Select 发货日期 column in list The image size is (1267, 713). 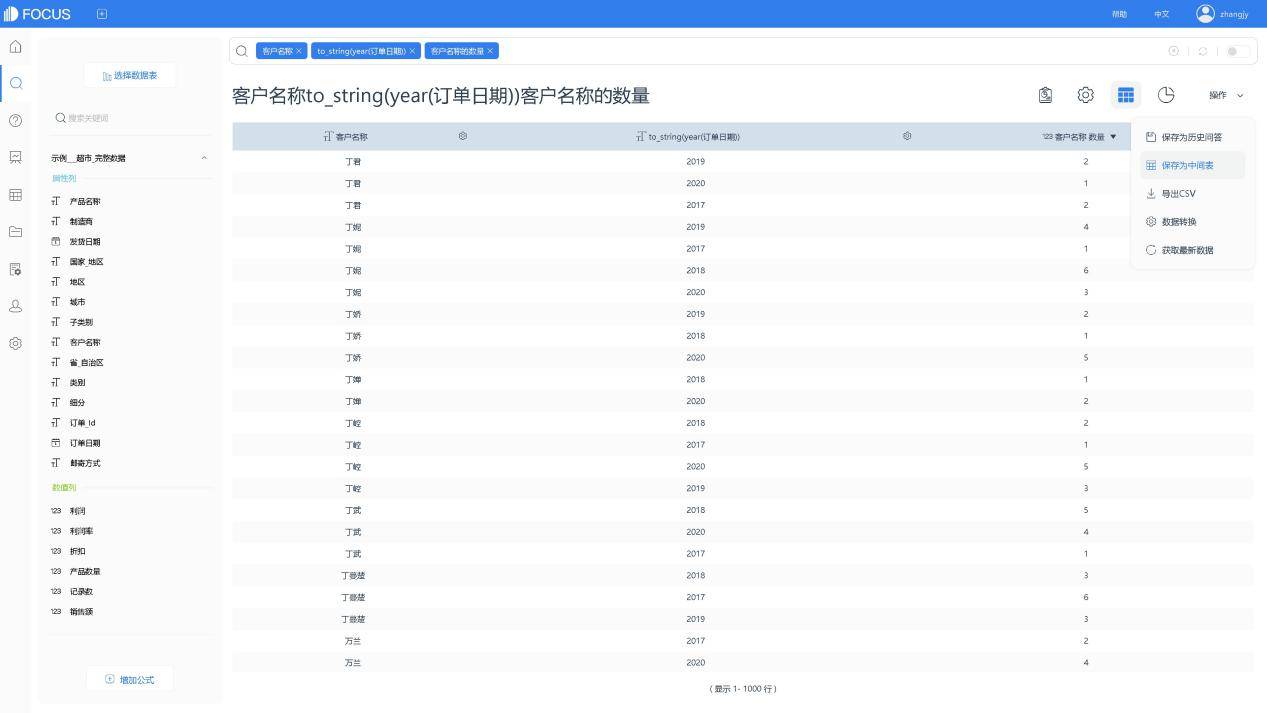click(85, 242)
